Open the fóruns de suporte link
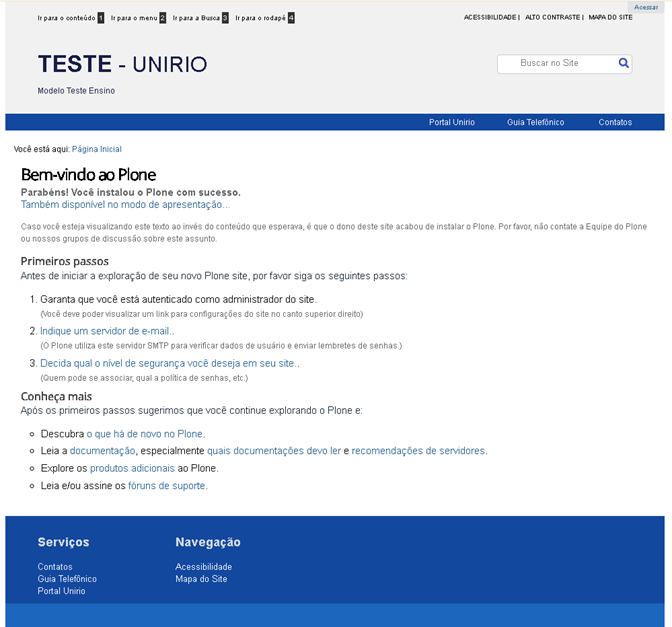672x627 pixels. (x=167, y=486)
